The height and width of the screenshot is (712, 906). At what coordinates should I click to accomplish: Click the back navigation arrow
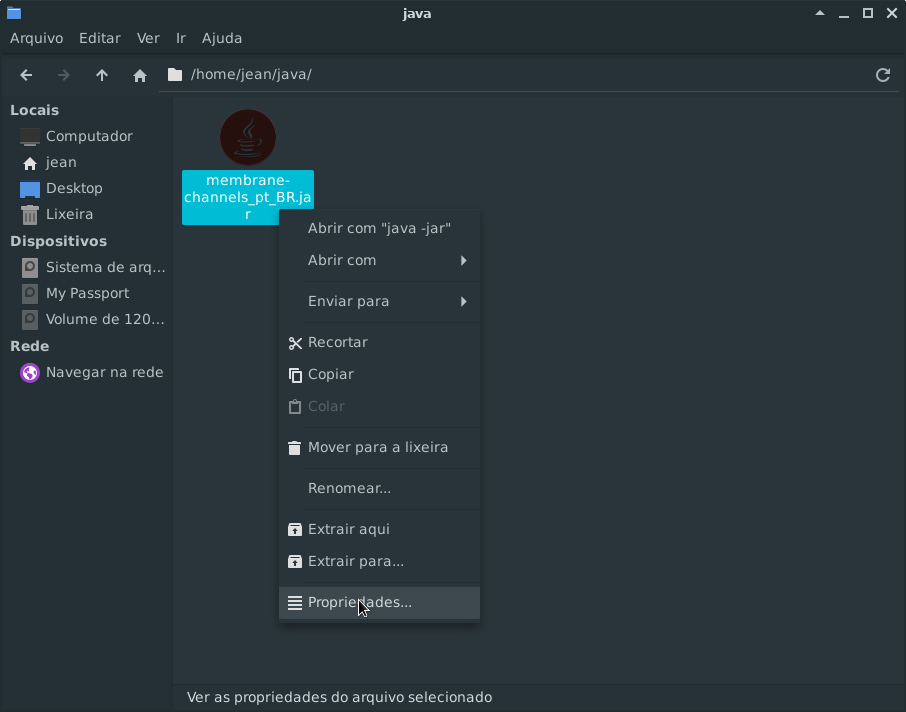(27, 75)
